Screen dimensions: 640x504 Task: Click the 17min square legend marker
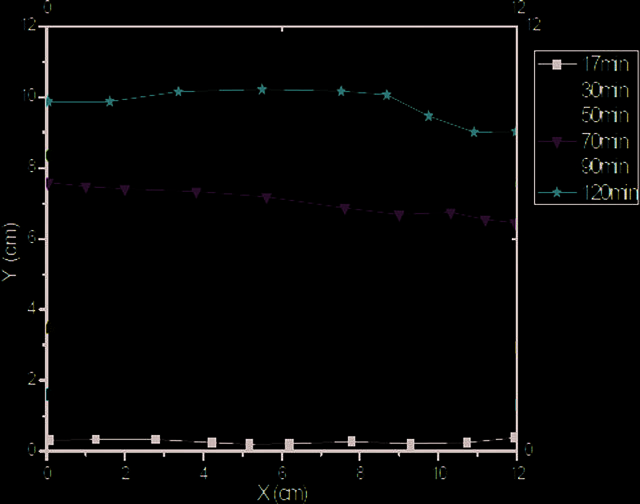click(557, 64)
